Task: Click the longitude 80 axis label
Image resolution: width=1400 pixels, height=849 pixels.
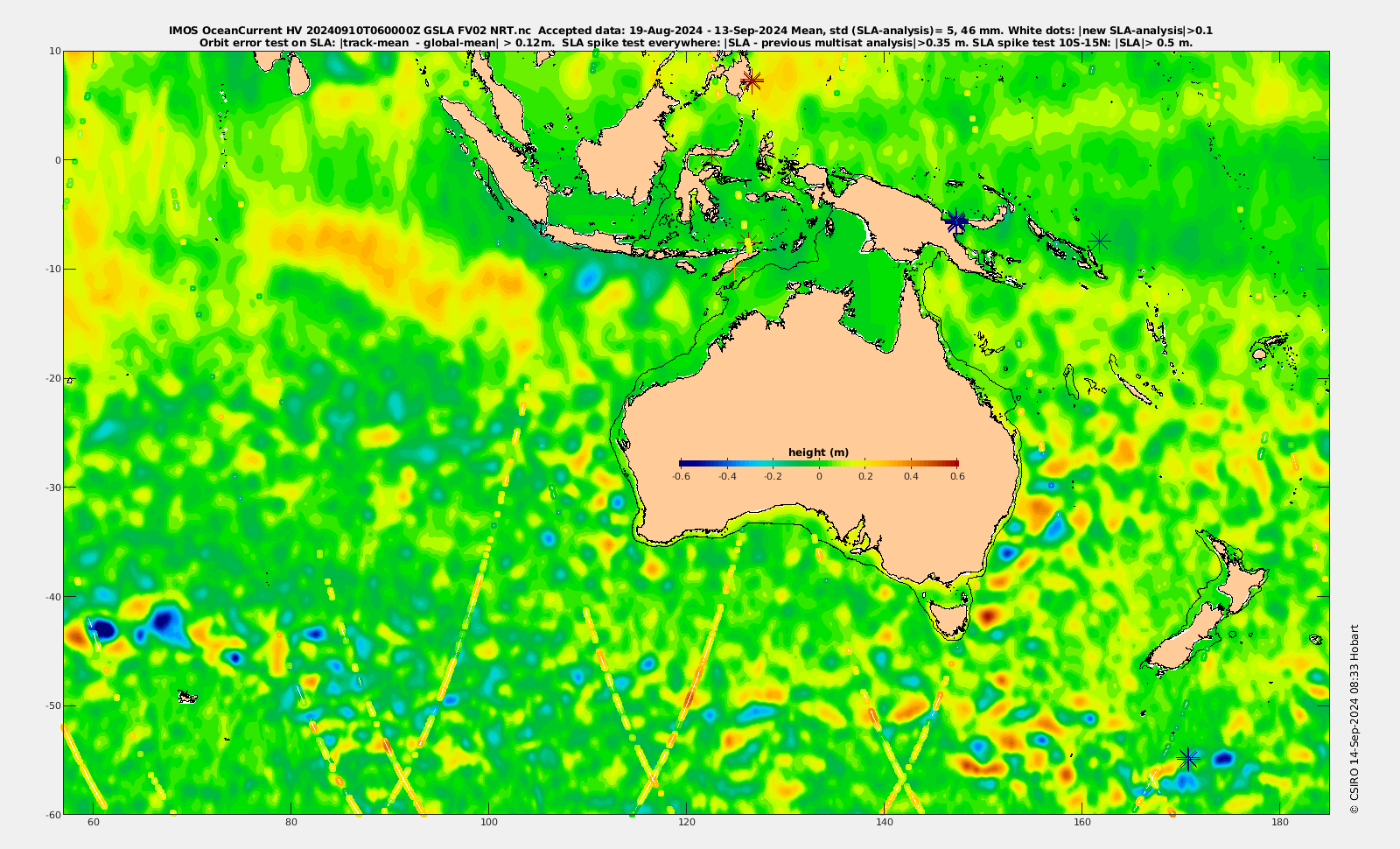Action: [x=291, y=822]
